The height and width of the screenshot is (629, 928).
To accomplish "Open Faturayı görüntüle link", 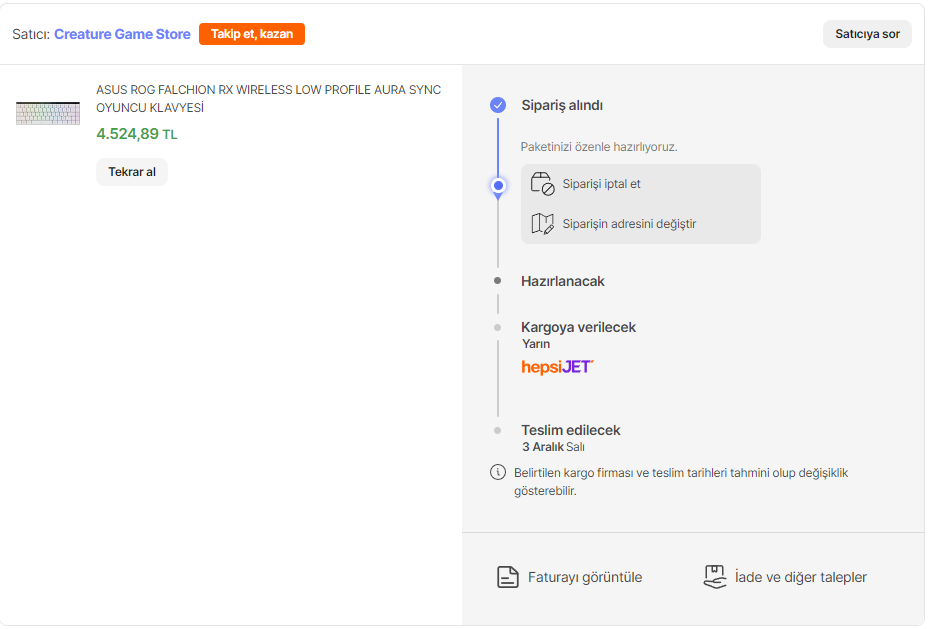I will (584, 577).
